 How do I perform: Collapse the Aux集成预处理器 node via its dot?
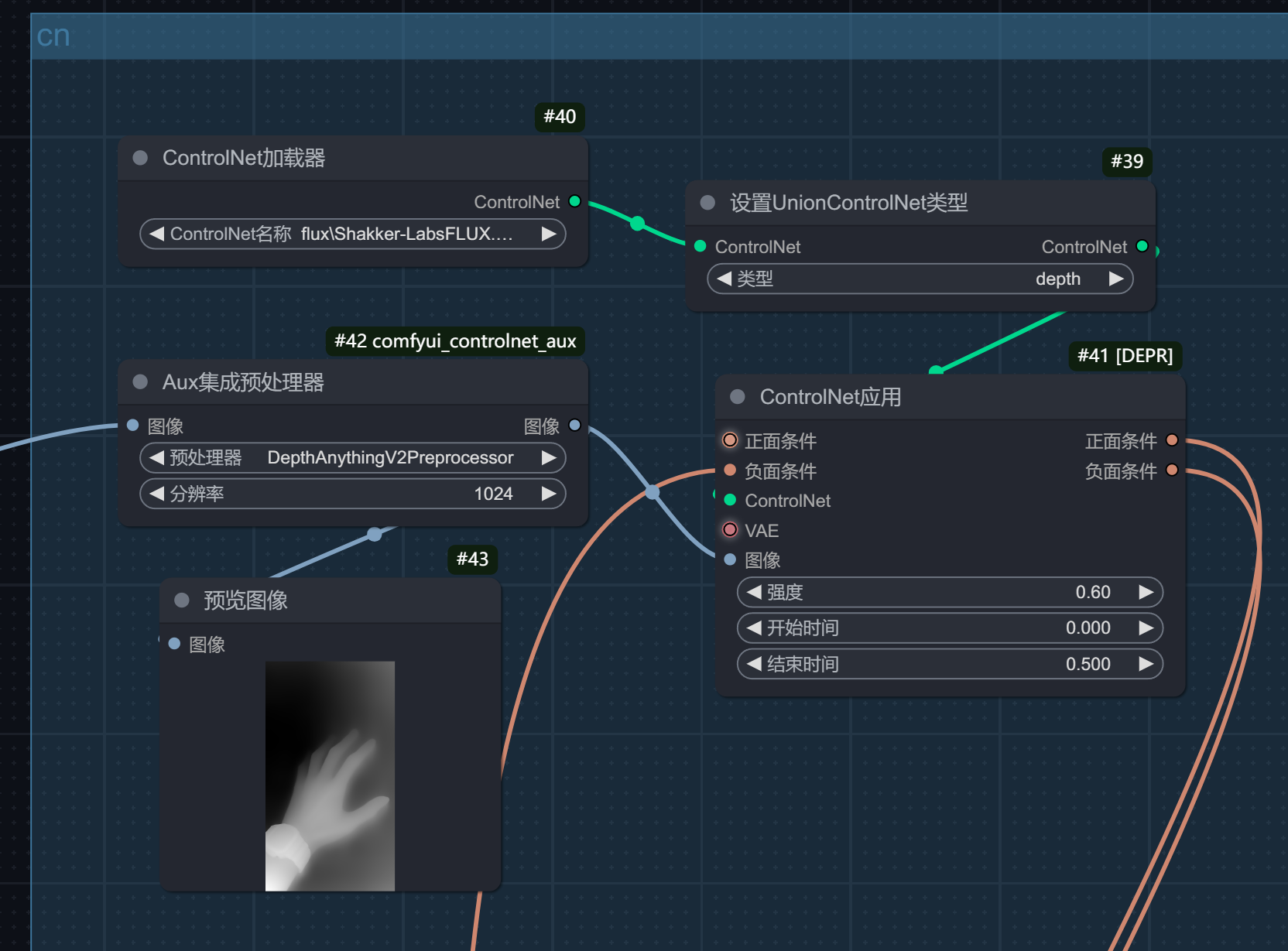(x=140, y=381)
